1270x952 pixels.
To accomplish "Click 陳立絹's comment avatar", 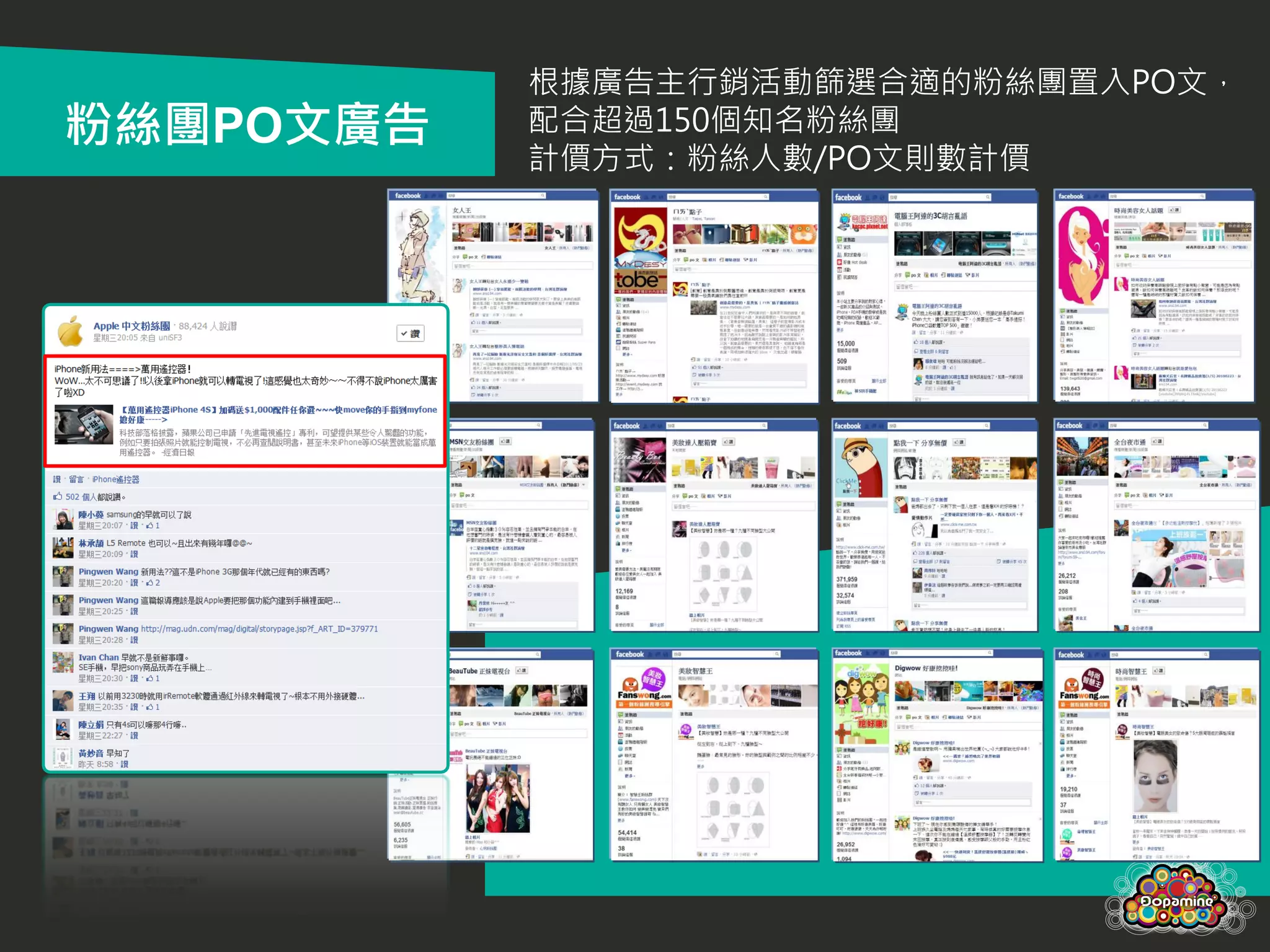I will point(63,729).
